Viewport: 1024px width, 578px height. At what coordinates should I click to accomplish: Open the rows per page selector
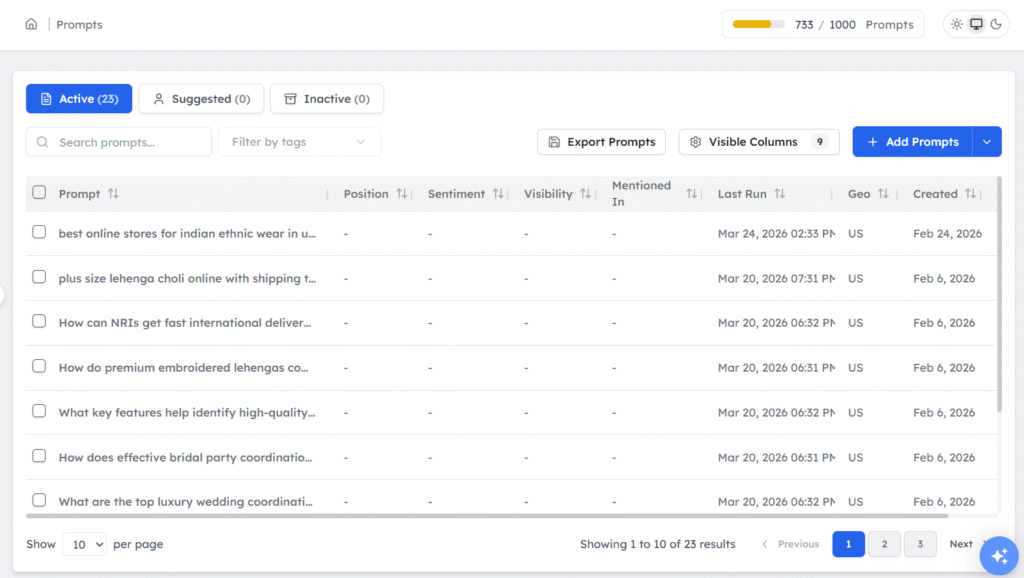84,544
